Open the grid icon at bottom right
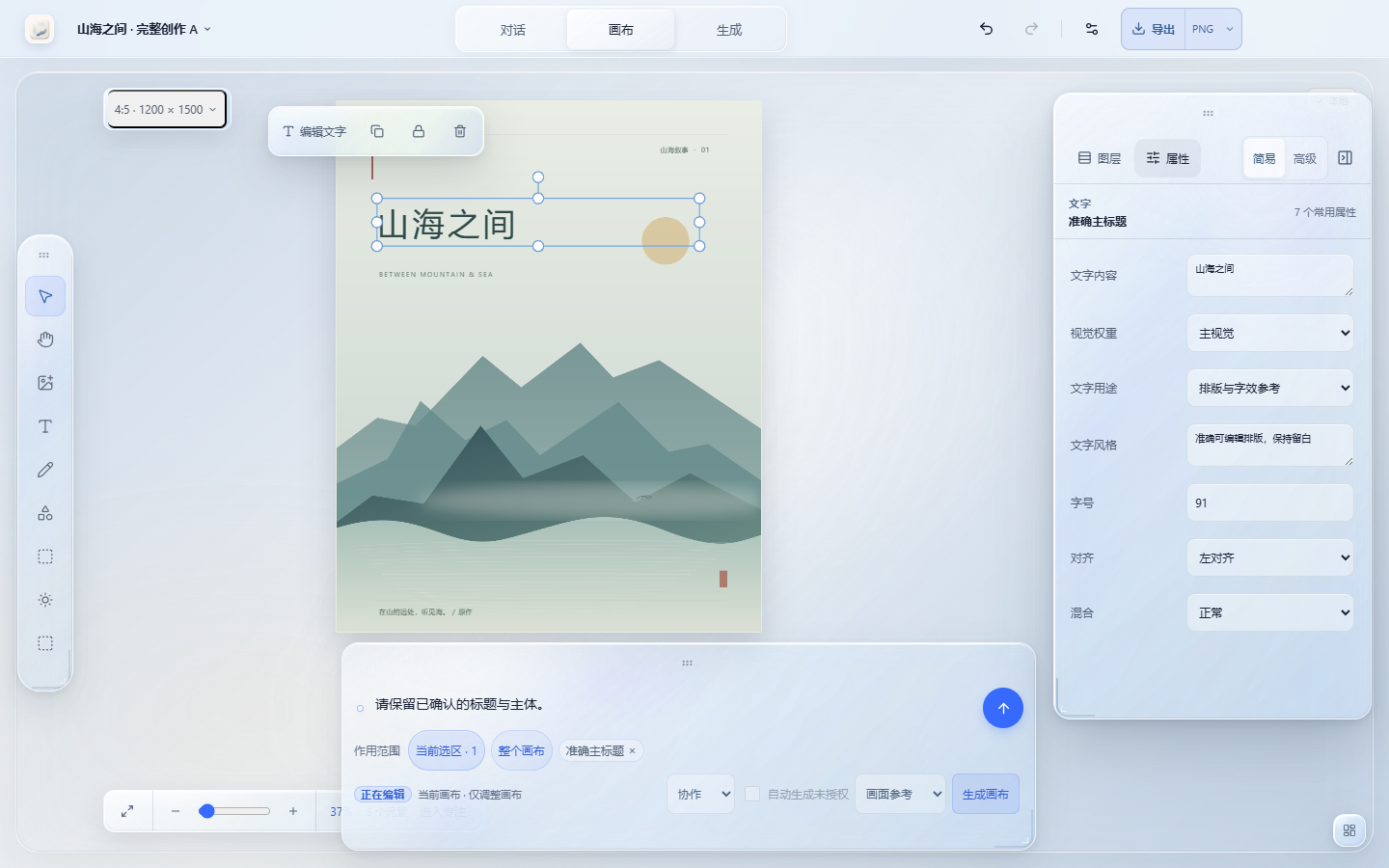 (x=1349, y=830)
